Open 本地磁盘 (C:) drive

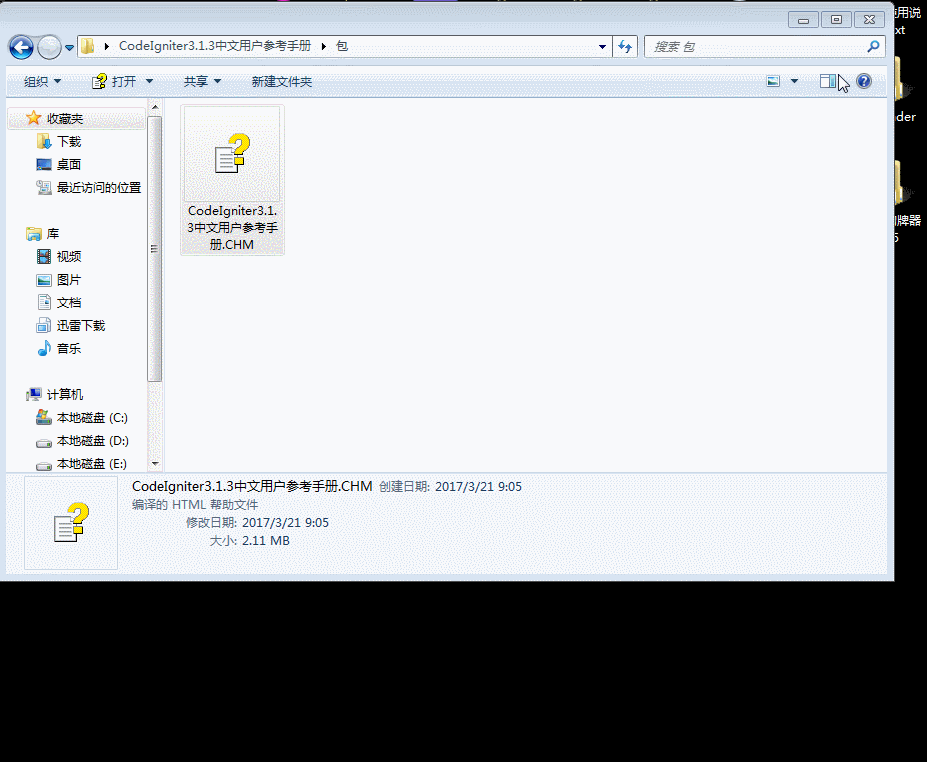pos(90,417)
